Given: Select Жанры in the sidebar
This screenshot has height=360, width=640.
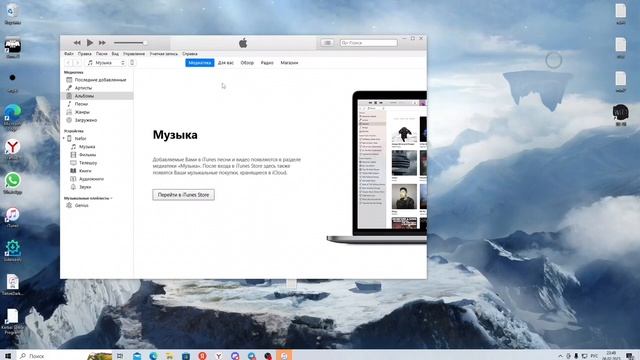Looking at the screenshot, I should click(x=97, y=112).
